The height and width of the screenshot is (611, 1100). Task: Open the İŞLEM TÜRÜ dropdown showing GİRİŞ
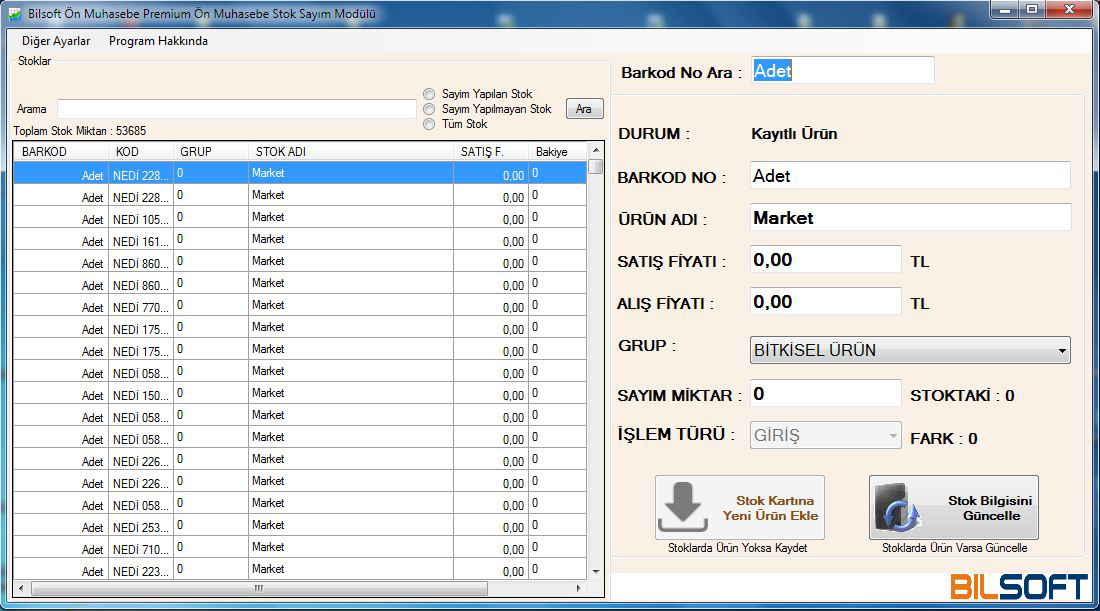(825, 435)
